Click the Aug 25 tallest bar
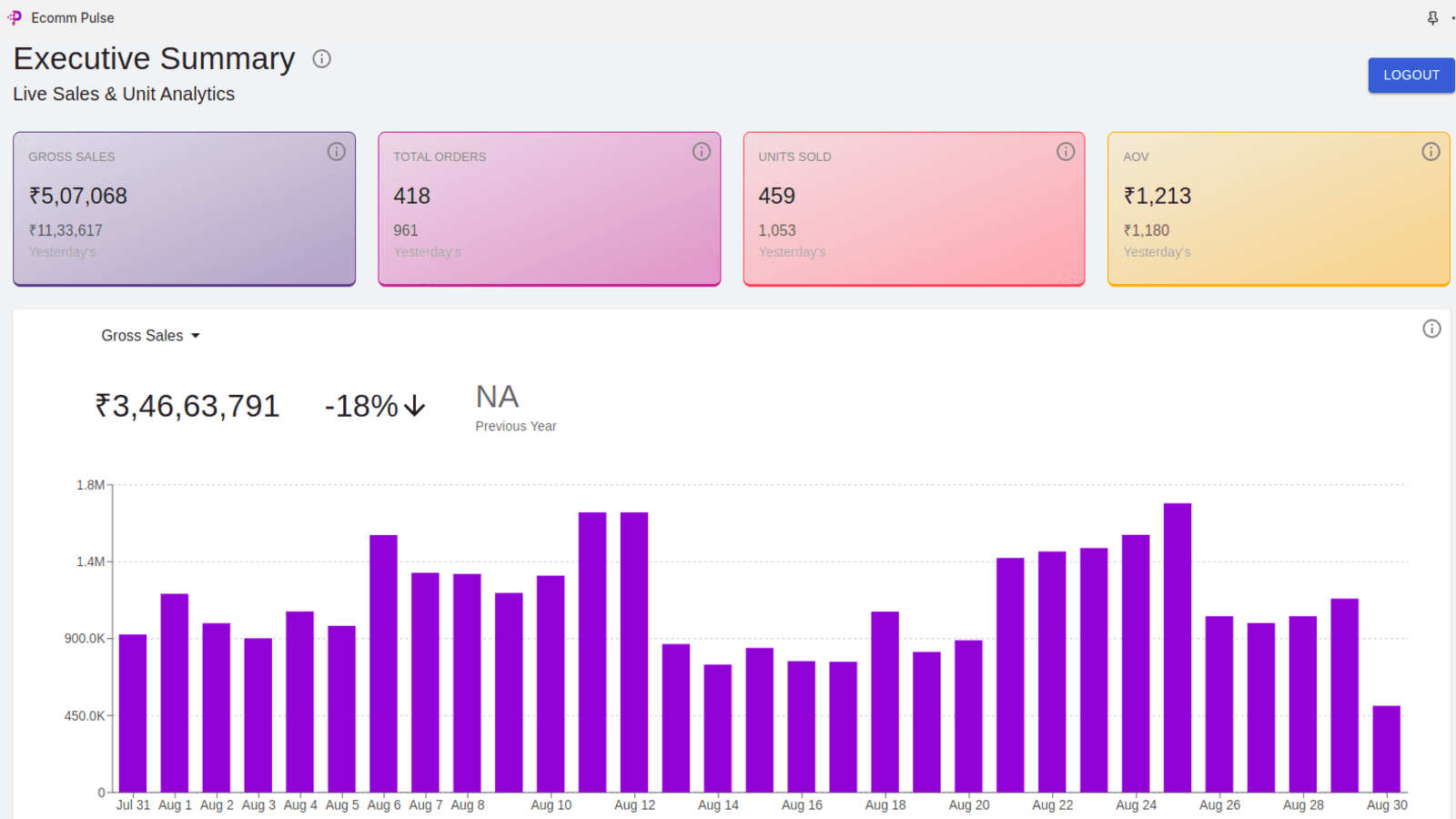This screenshot has width=1456, height=819. click(x=1178, y=647)
